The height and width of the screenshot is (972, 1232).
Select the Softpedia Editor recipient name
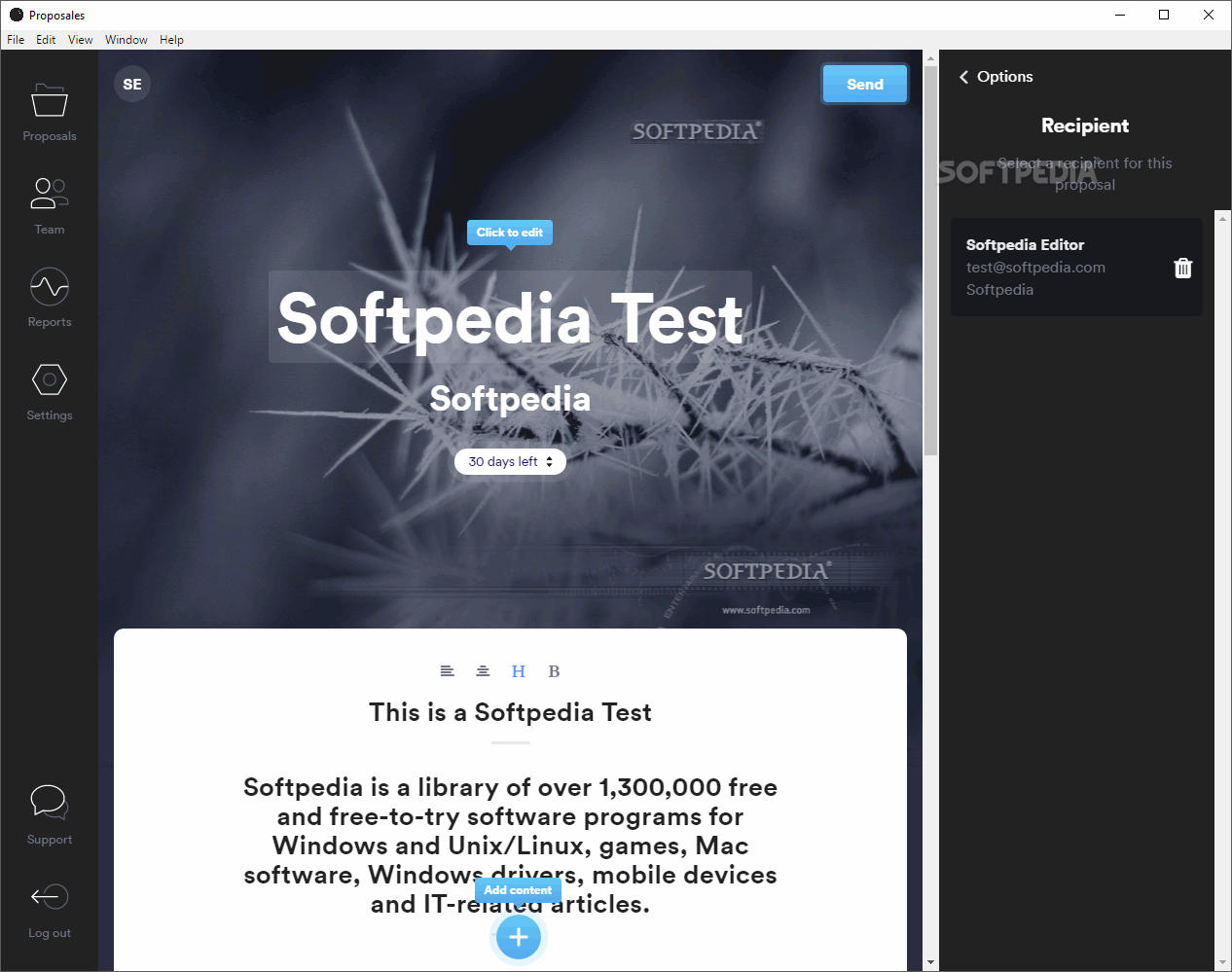[1025, 245]
